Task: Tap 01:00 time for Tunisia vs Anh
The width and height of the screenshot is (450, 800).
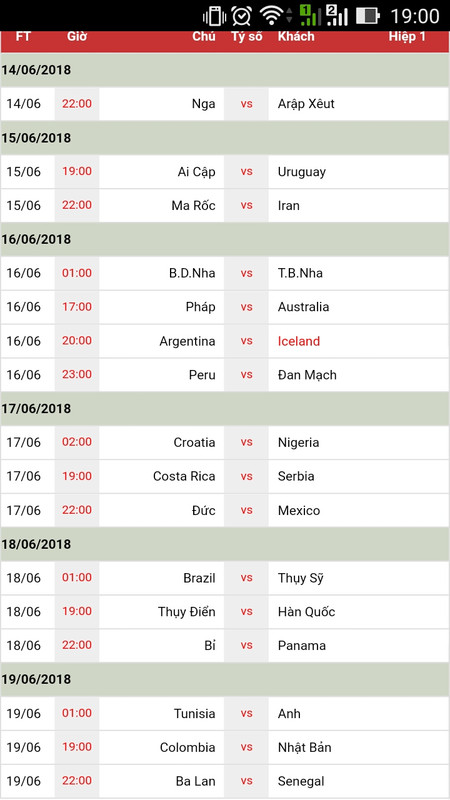Action: pyautogui.click(x=77, y=713)
